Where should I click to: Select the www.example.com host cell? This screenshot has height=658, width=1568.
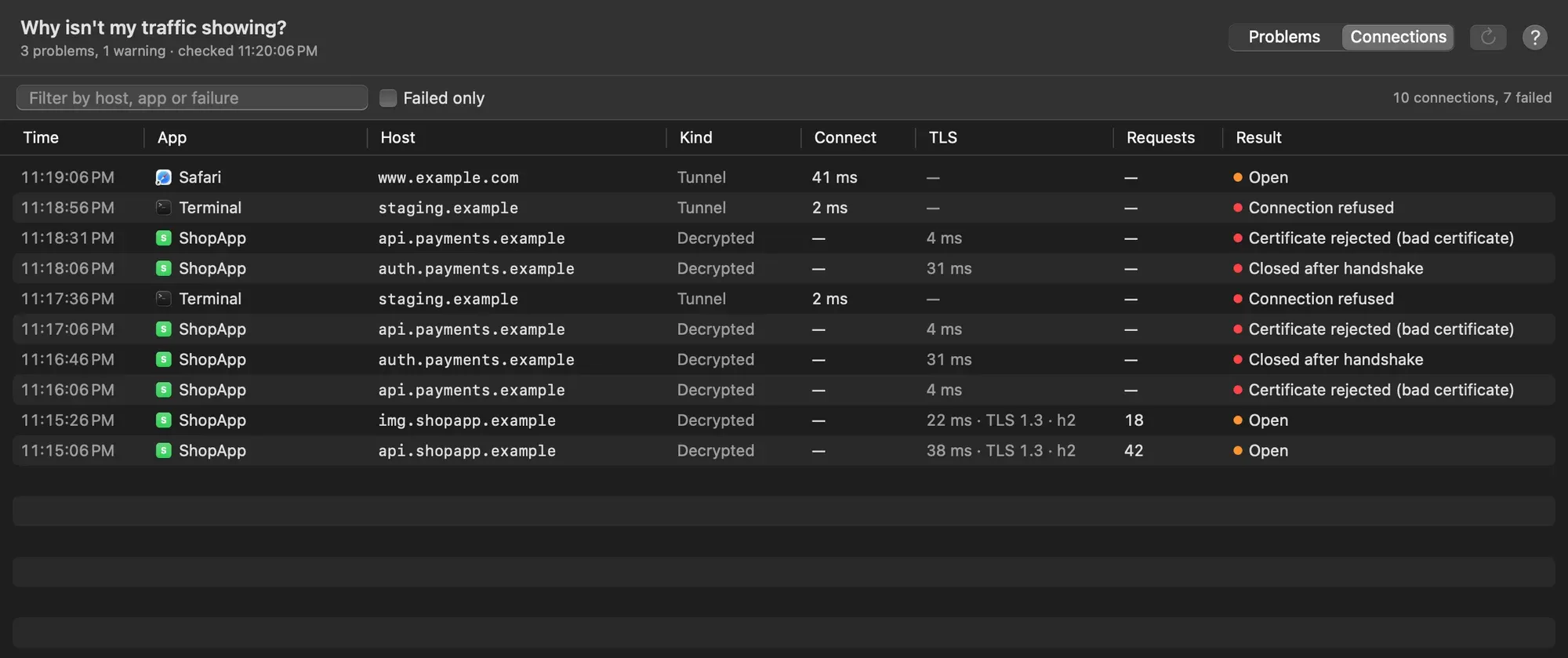point(448,178)
